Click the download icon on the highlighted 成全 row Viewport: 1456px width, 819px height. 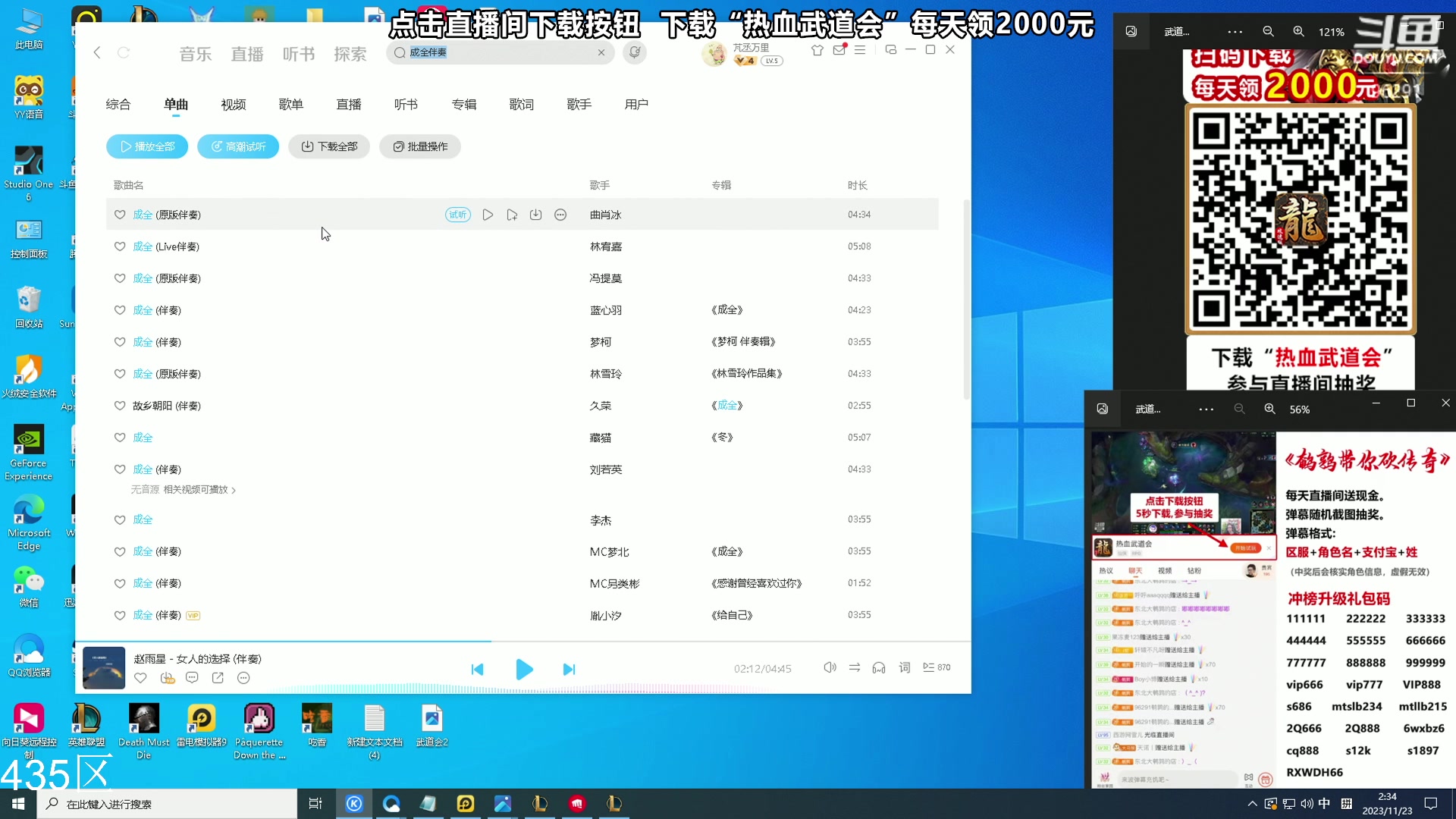536,215
